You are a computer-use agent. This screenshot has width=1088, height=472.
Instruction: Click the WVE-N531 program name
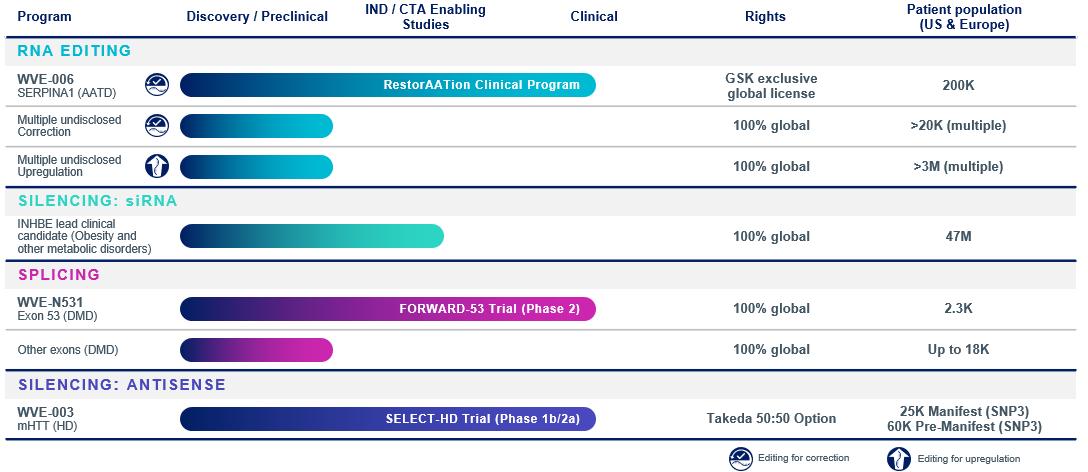coord(46,301)
